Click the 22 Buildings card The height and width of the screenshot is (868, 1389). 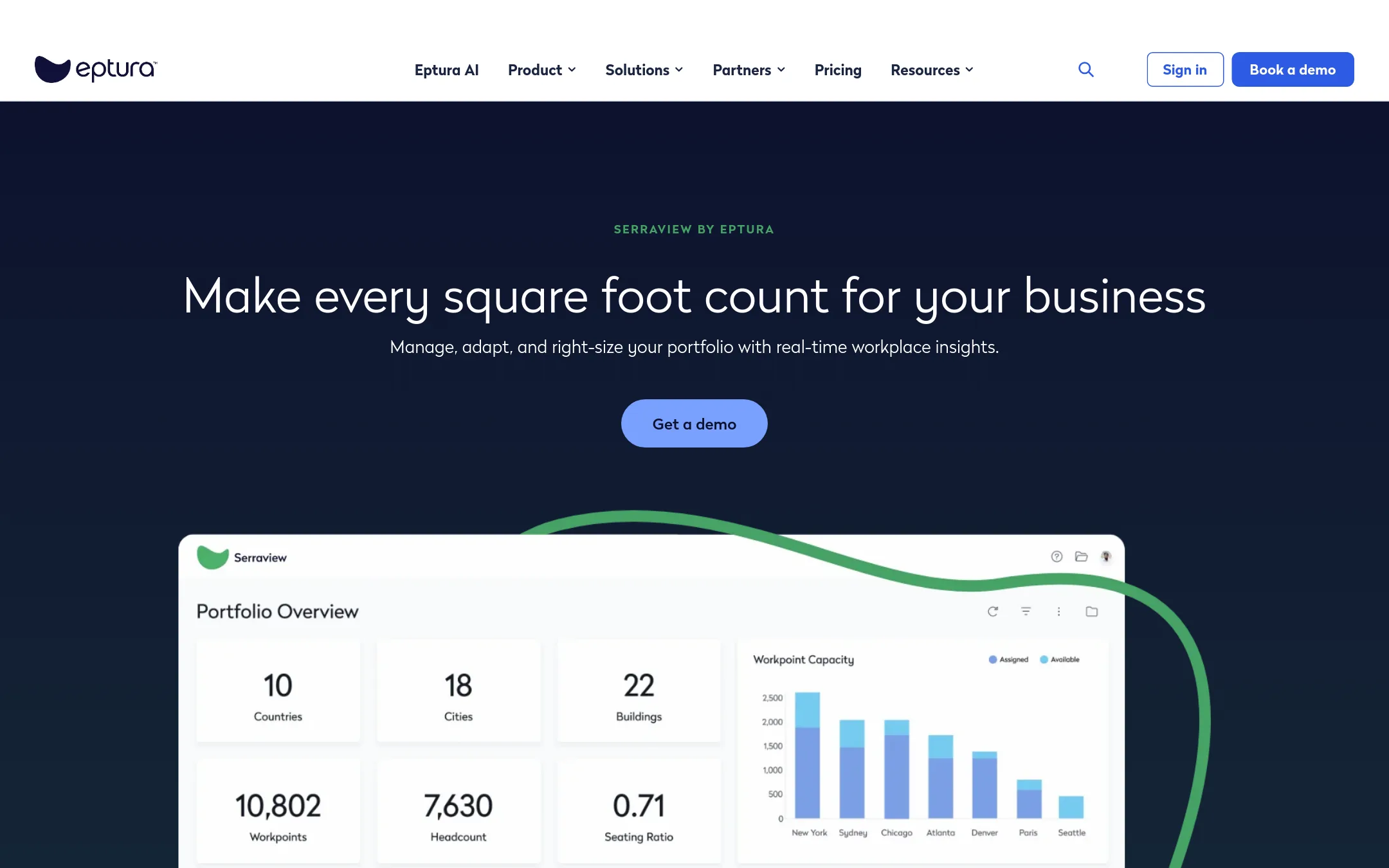point(639,691)
